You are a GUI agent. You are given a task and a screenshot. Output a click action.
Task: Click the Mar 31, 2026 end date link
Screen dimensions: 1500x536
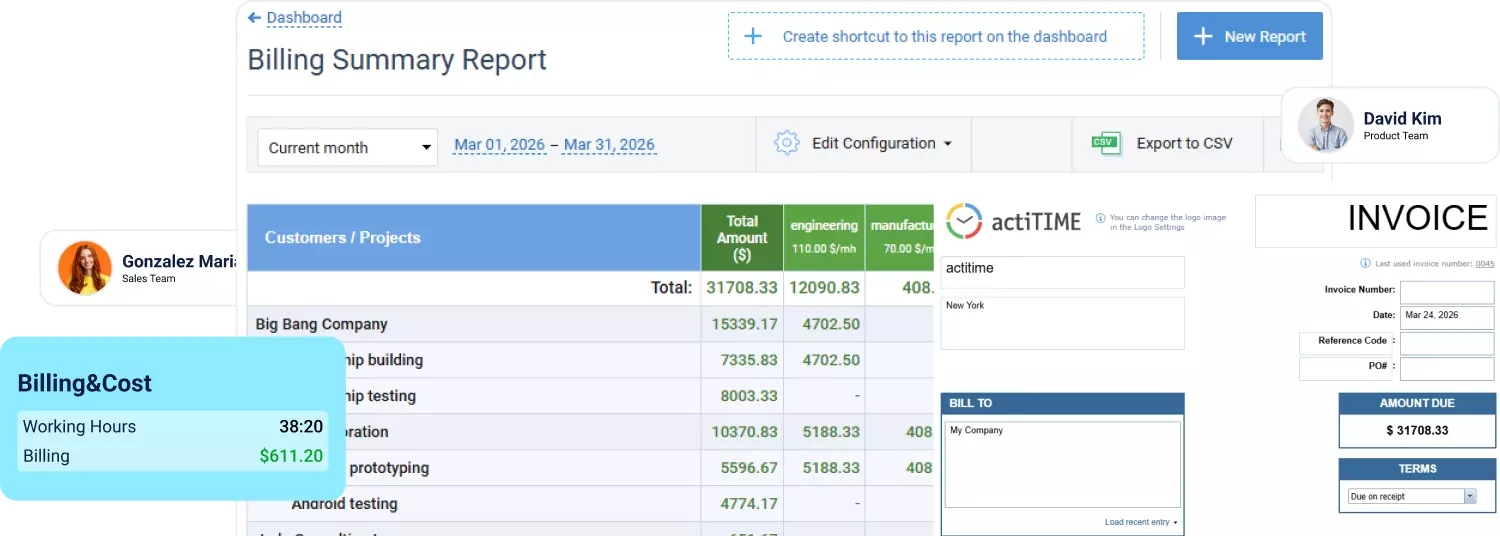(609, 145)
